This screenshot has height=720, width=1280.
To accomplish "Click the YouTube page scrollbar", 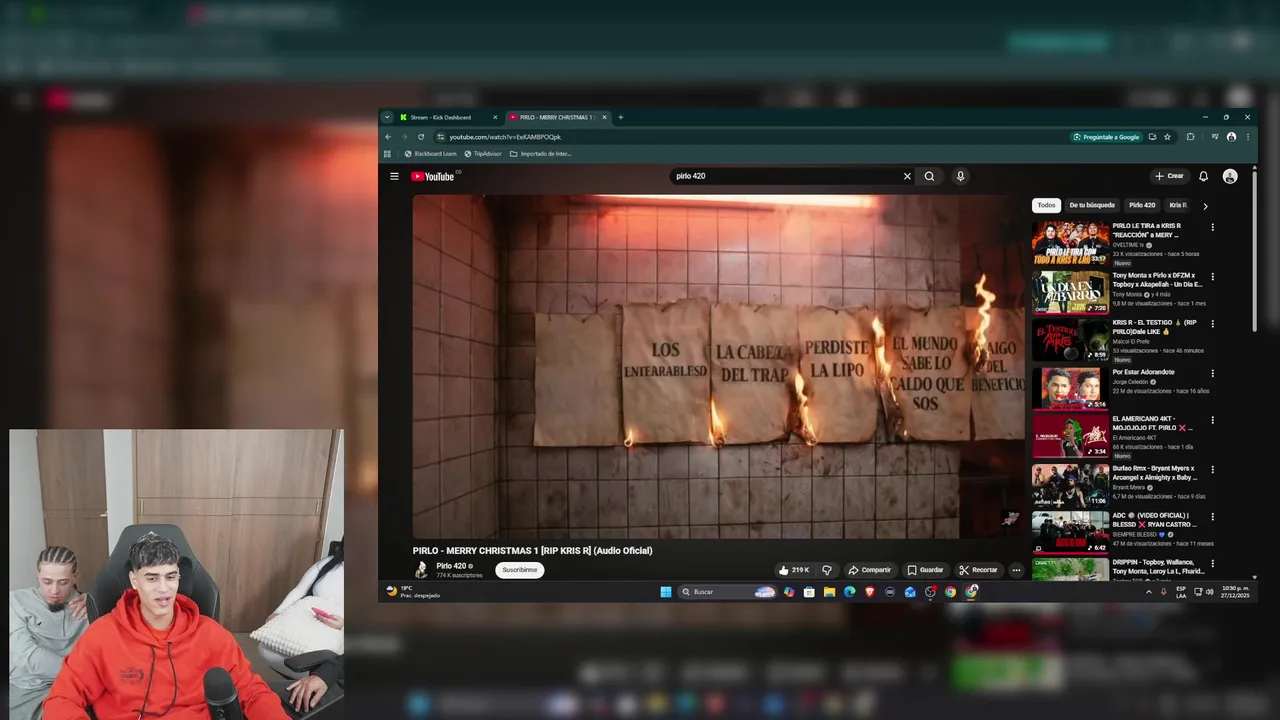I will point(1254,250).
